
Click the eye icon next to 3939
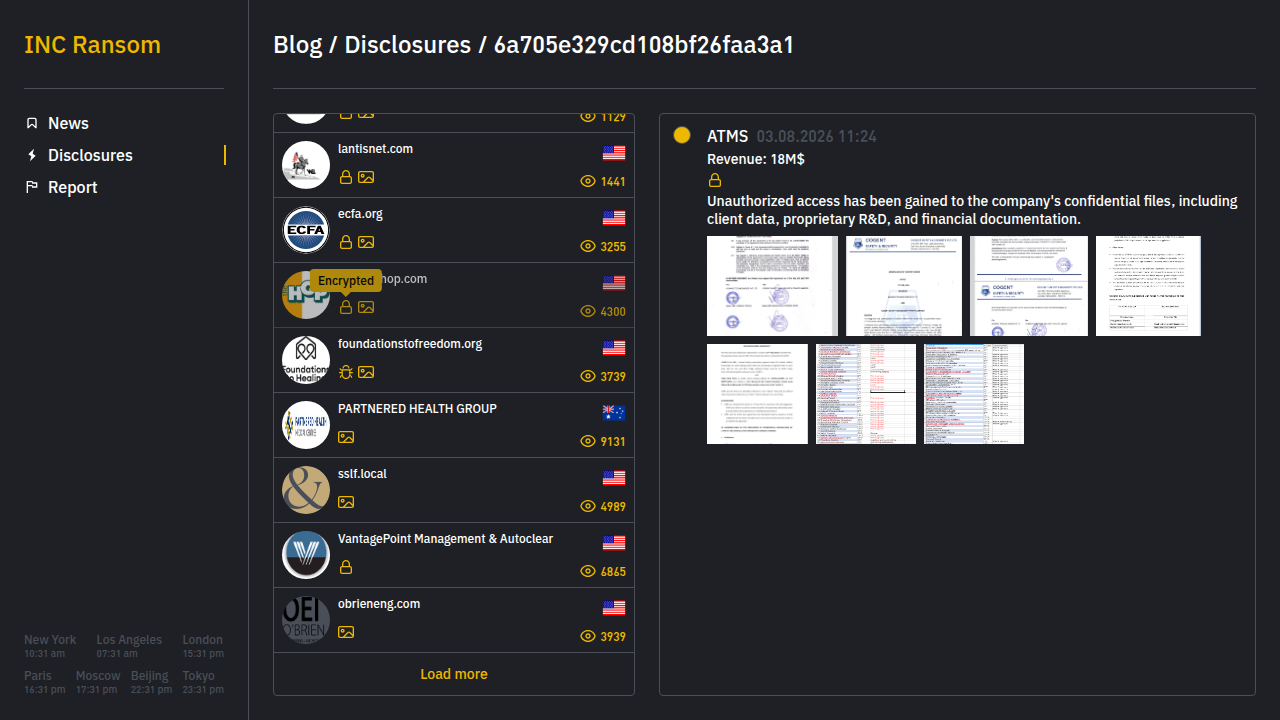588,637
